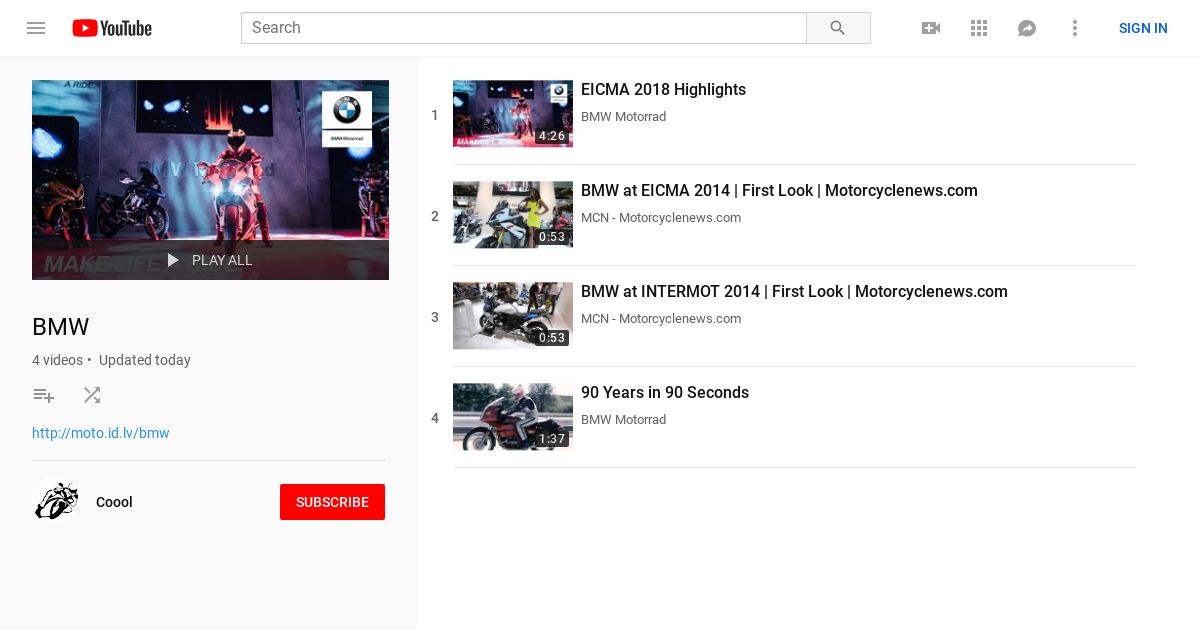Open Coool channel avatar

point(56,502)
